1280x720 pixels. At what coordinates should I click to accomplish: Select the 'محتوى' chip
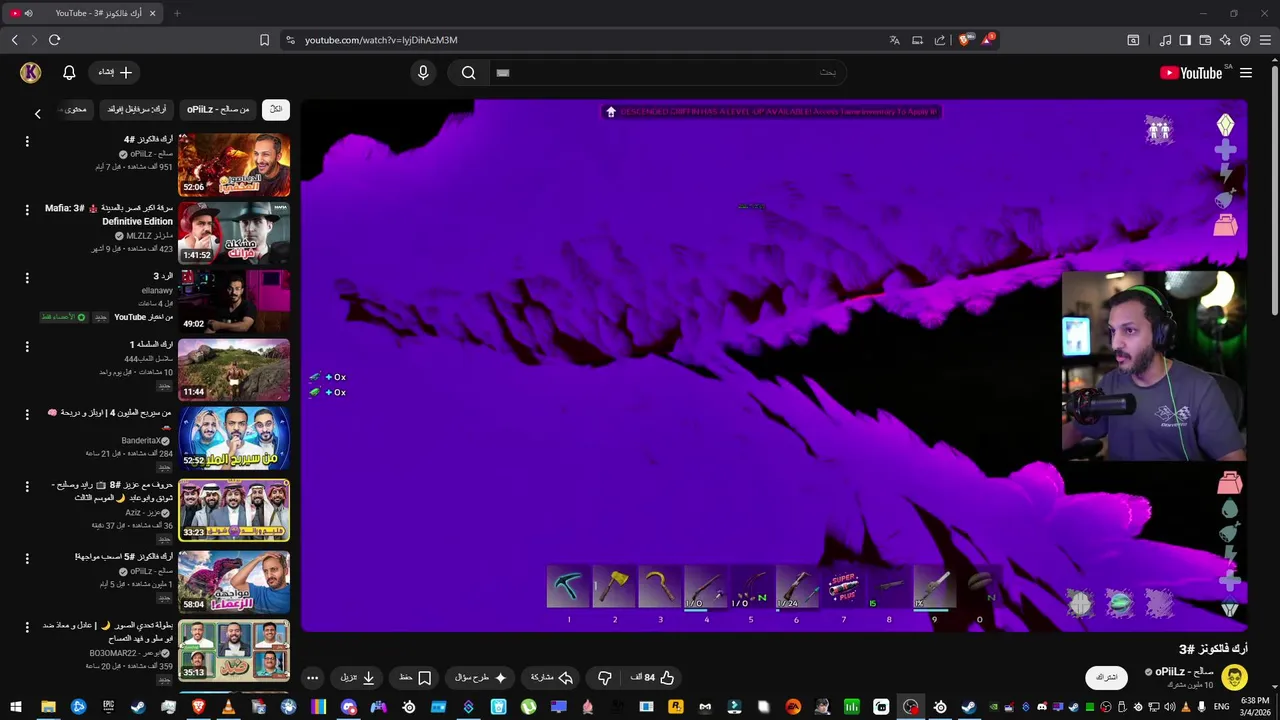point(75,109)
